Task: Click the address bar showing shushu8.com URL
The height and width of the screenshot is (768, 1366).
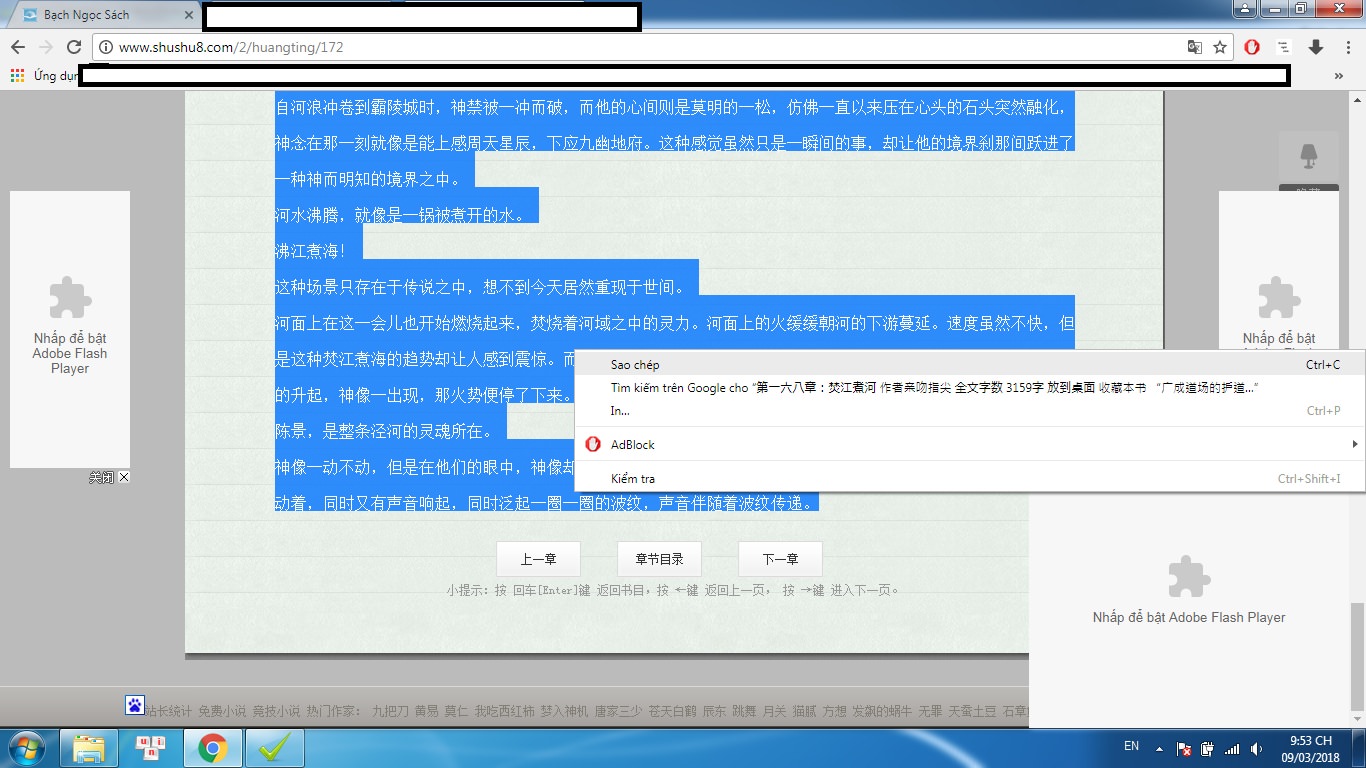Action: 640,47
